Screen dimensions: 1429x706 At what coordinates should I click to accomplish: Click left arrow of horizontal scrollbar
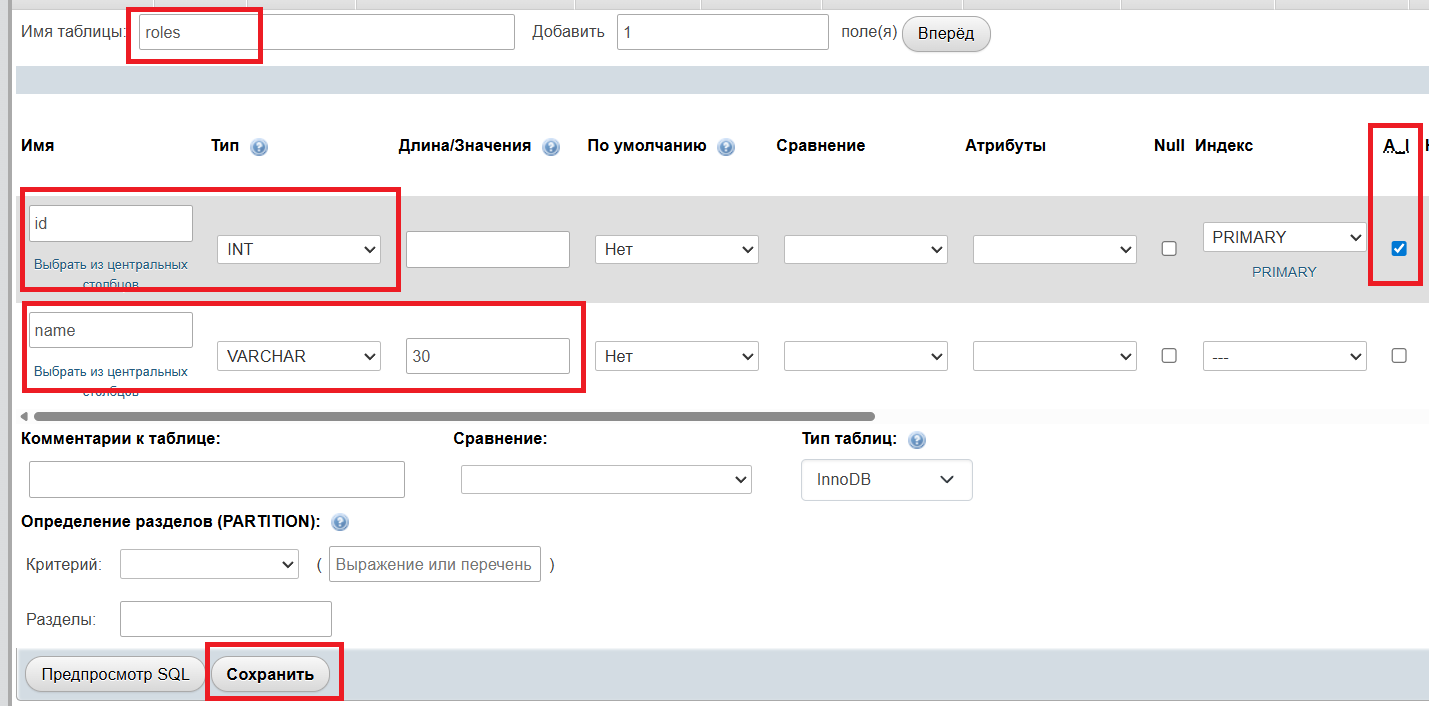pyautogui.click(x=24, y=416)
